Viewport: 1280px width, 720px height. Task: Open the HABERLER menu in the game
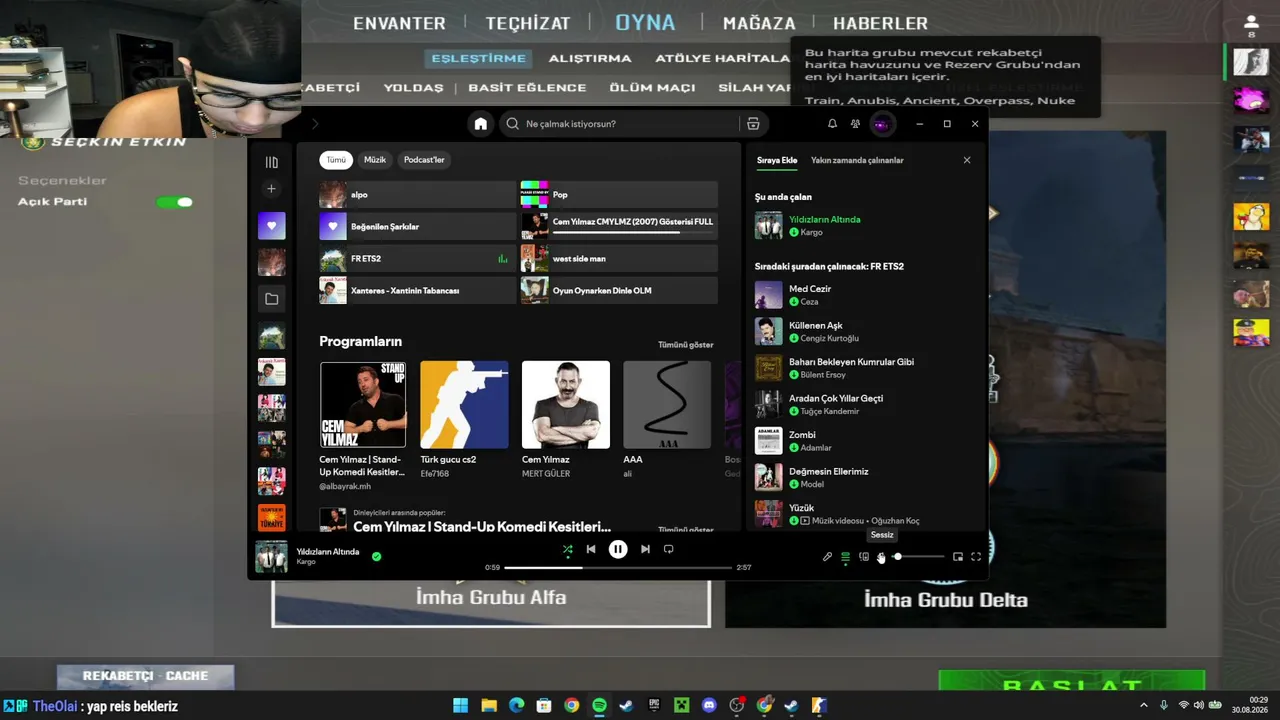880,23
